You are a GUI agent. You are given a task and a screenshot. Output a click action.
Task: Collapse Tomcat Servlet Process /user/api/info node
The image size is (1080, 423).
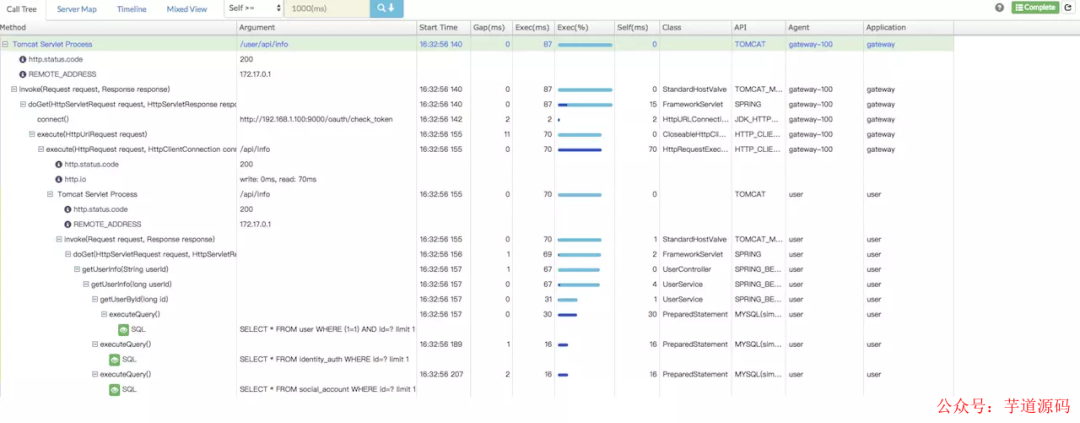tap(6, 44)
